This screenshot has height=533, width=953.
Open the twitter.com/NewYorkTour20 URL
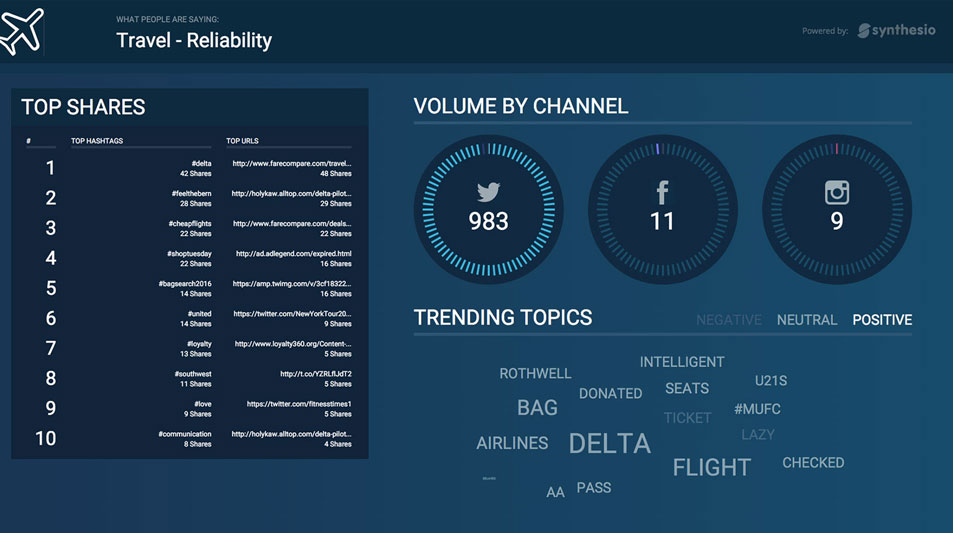click(x=292, y=314)
